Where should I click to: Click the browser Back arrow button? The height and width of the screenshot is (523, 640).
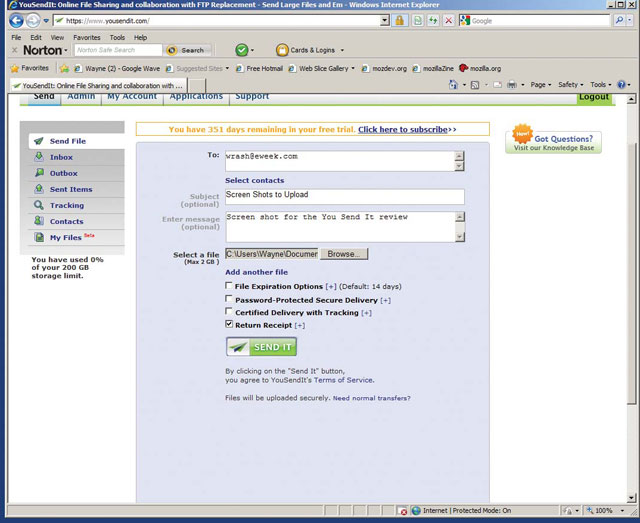16,20
